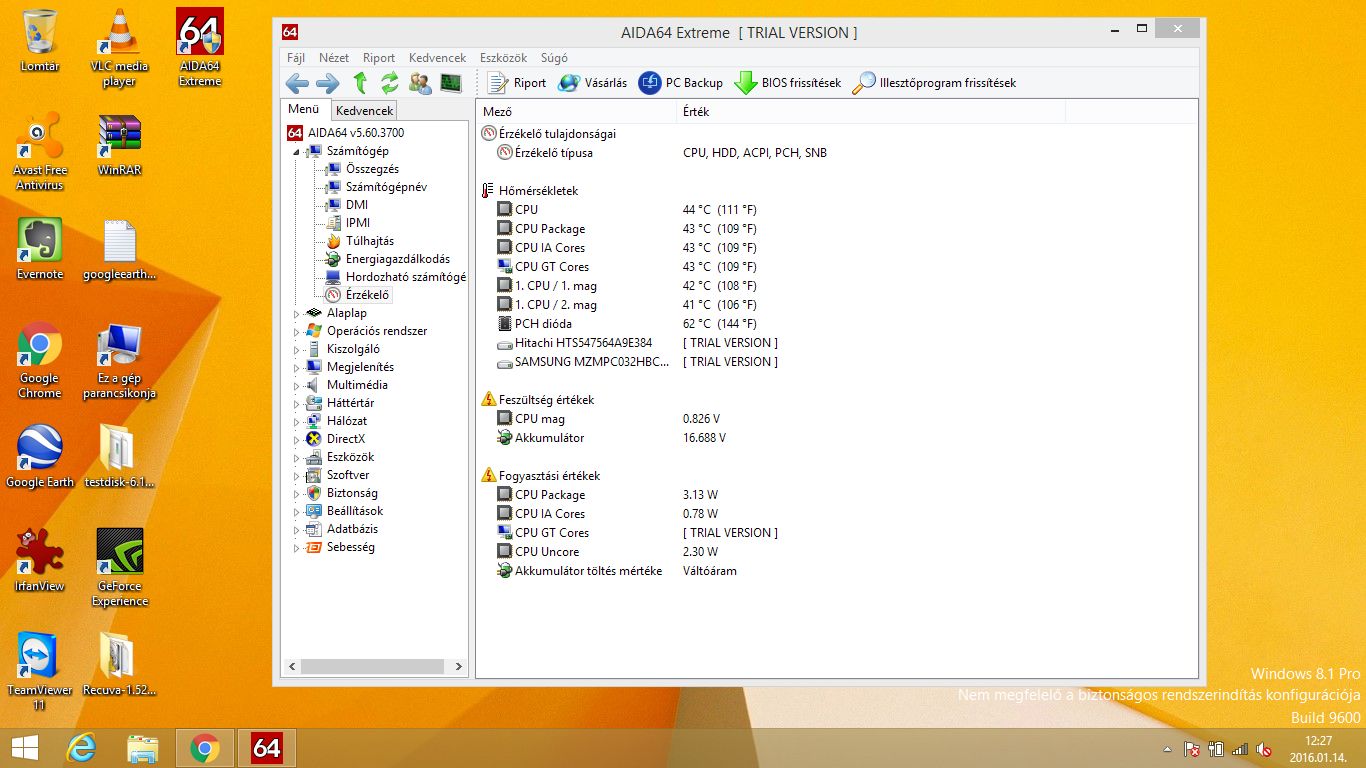Viewport: 1366px width, 768px height.
Task: Expand the Hálózat tree node
Action: pyautogui.click(x=295, y=422)
